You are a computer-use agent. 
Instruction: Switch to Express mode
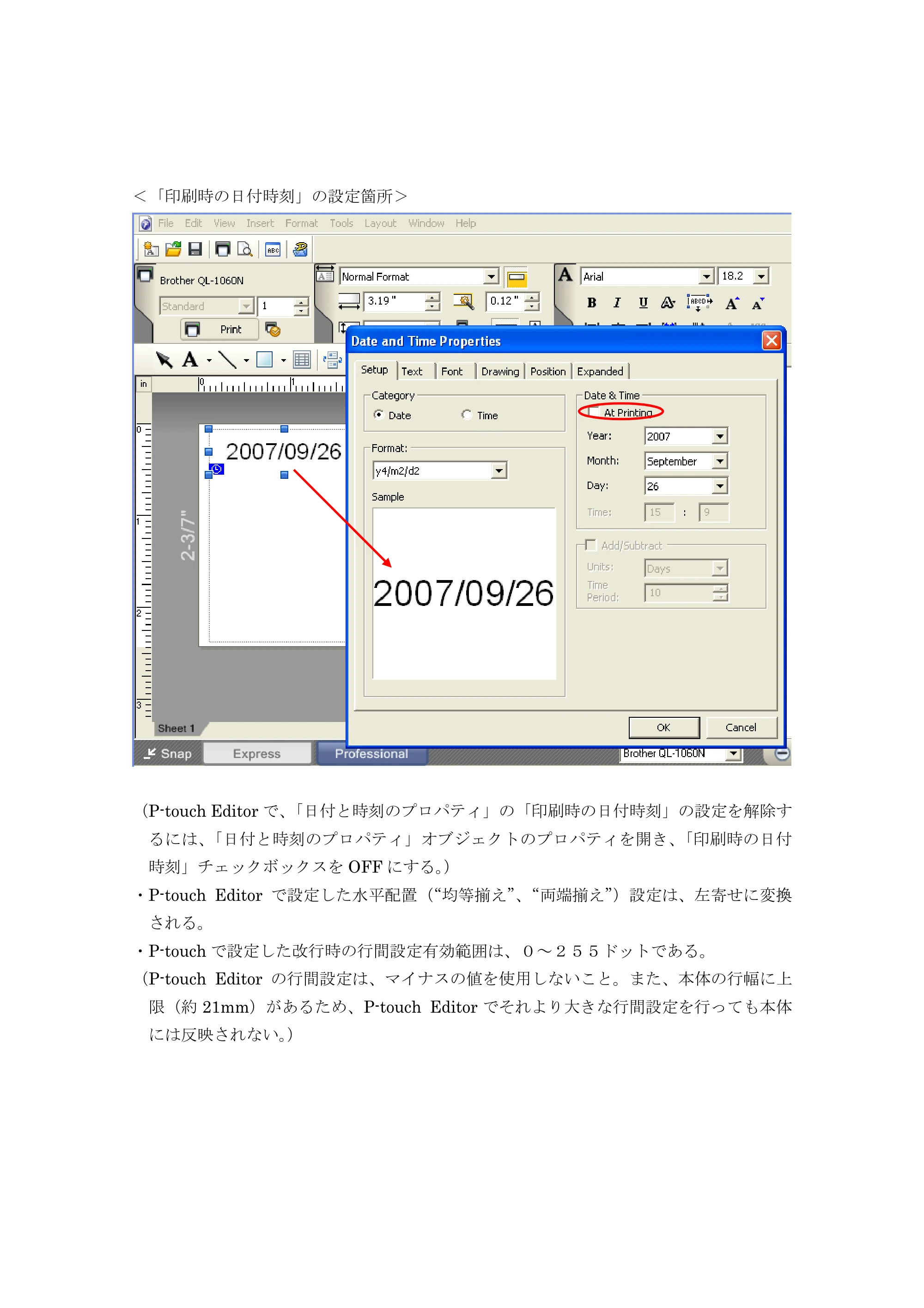point(257,754)
